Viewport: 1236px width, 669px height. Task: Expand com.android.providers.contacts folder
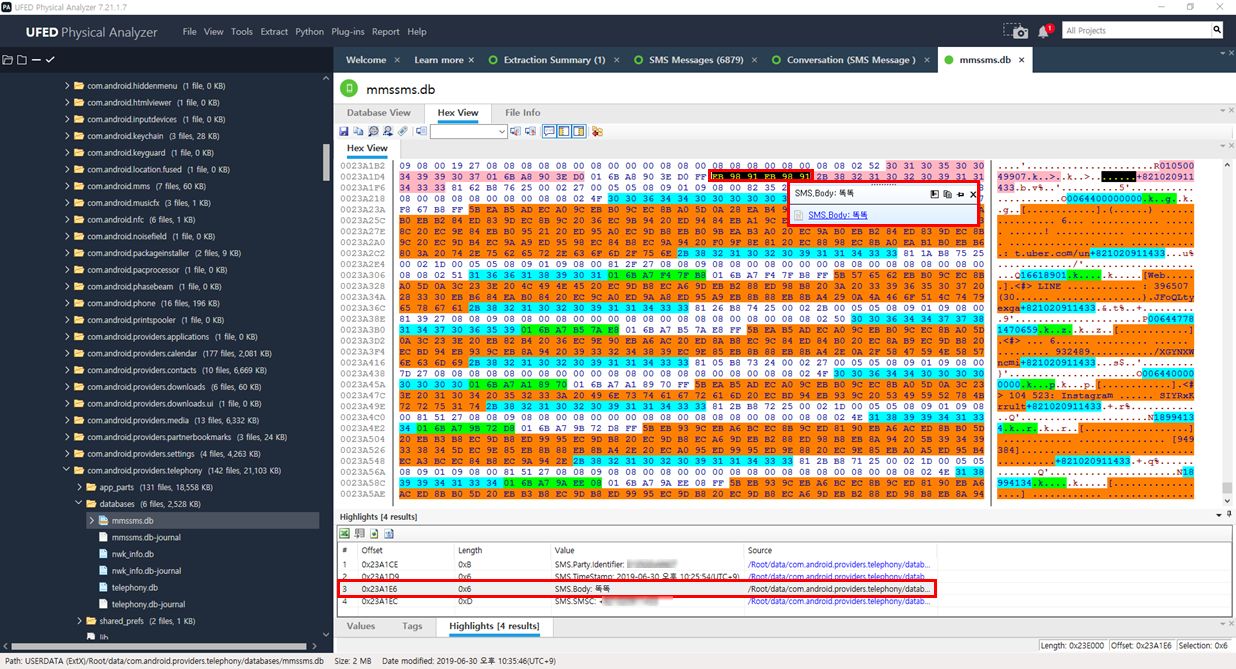point(67,370)
